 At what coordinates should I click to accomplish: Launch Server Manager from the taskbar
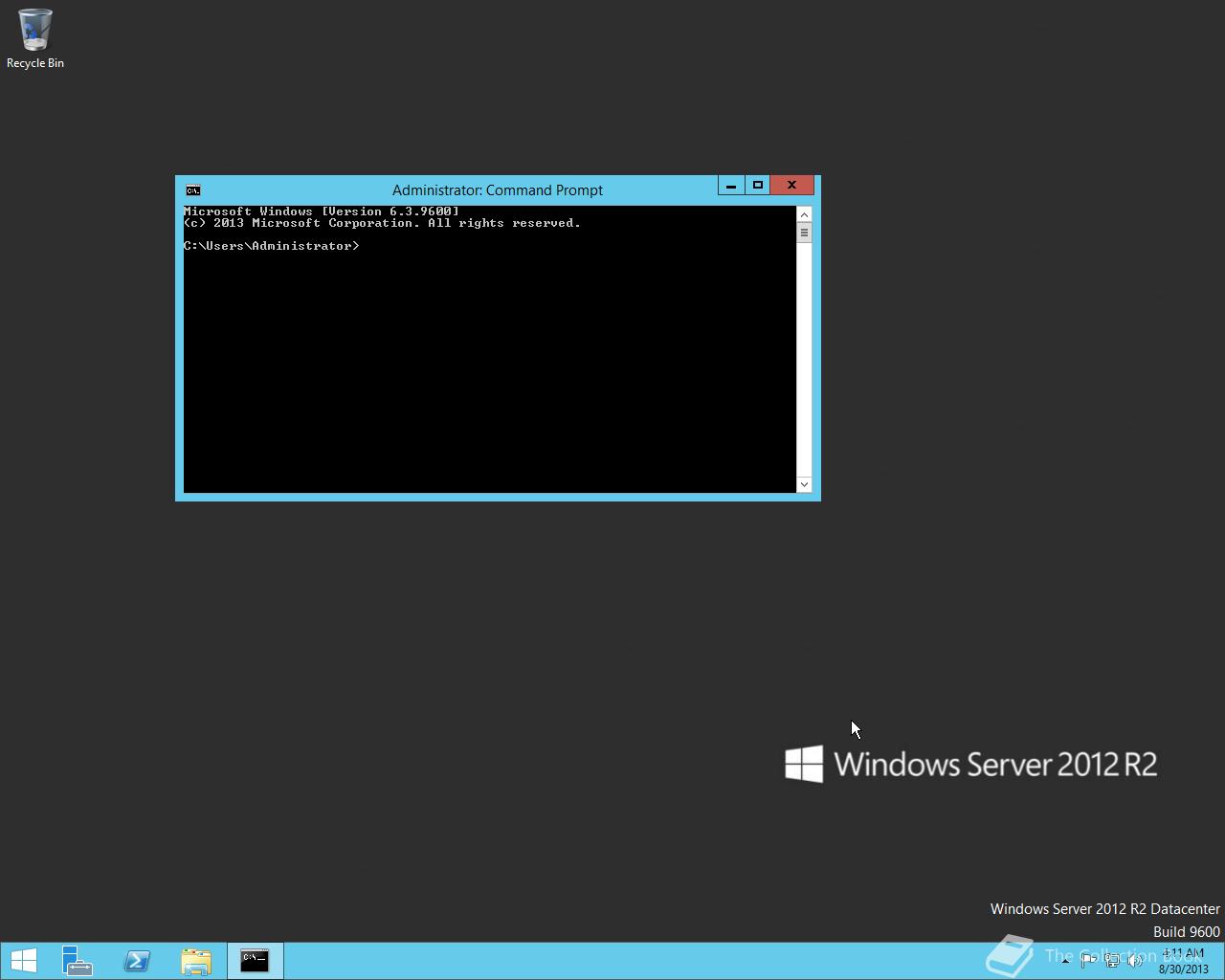[78, 960]
